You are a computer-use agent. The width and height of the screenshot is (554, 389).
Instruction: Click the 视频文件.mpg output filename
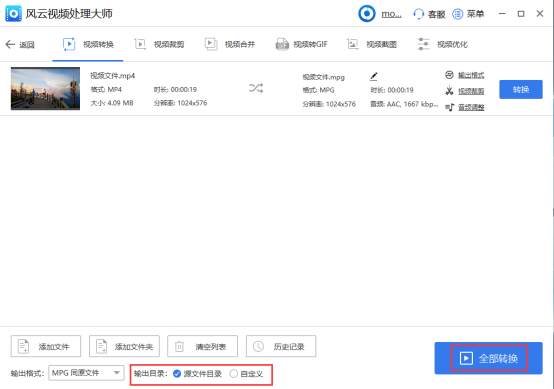tap(323, 77)
